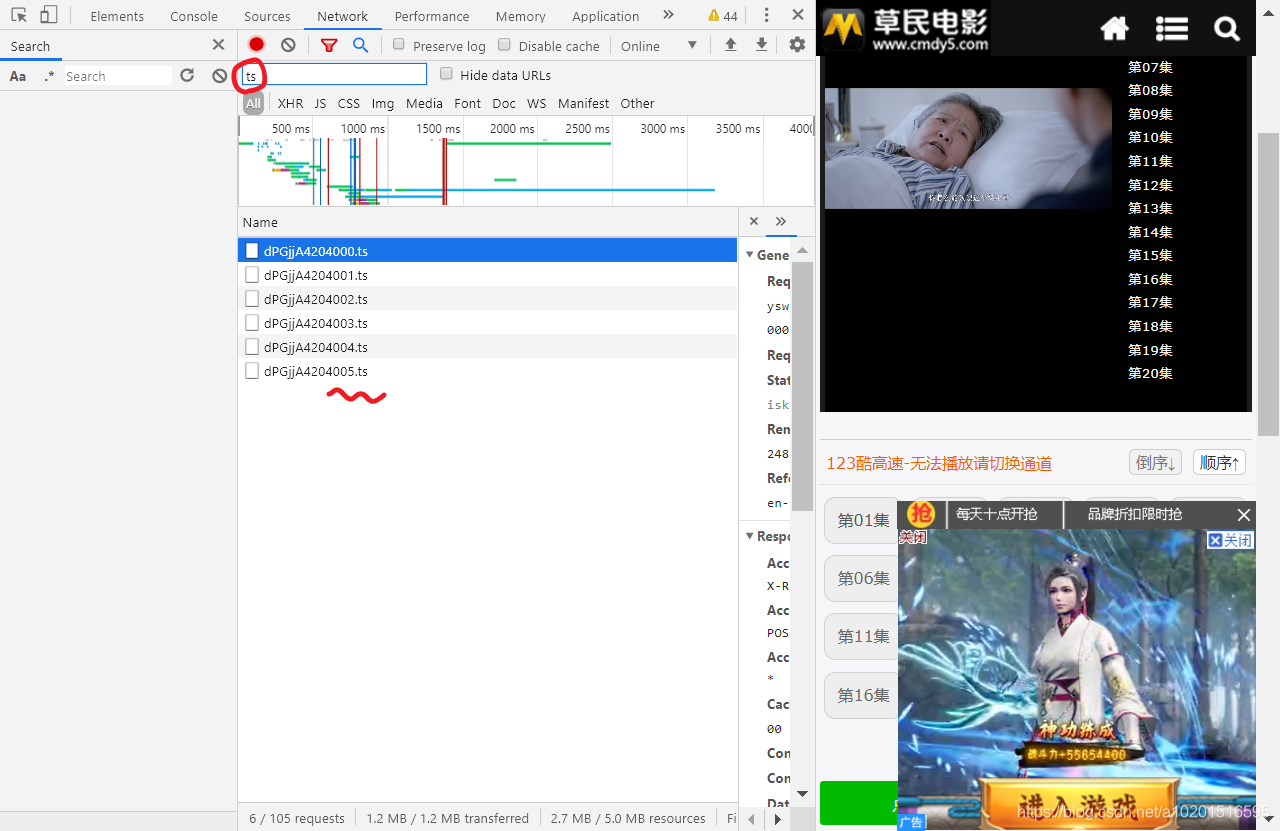Switch to the Elements tab
The height and width of the screenshot is (831, 1280).
pos(117,16)
